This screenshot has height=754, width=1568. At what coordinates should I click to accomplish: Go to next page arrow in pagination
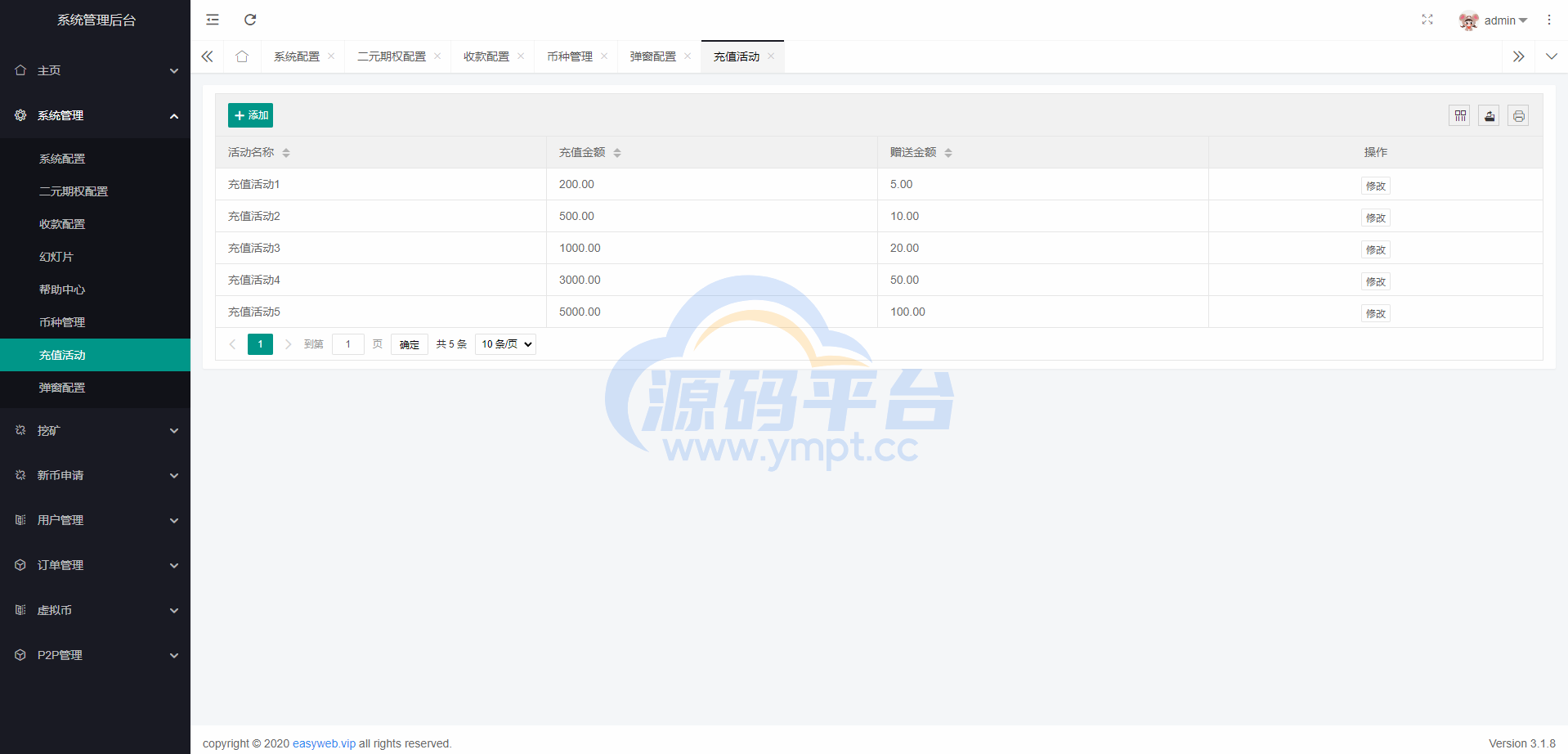click(288, 344)
